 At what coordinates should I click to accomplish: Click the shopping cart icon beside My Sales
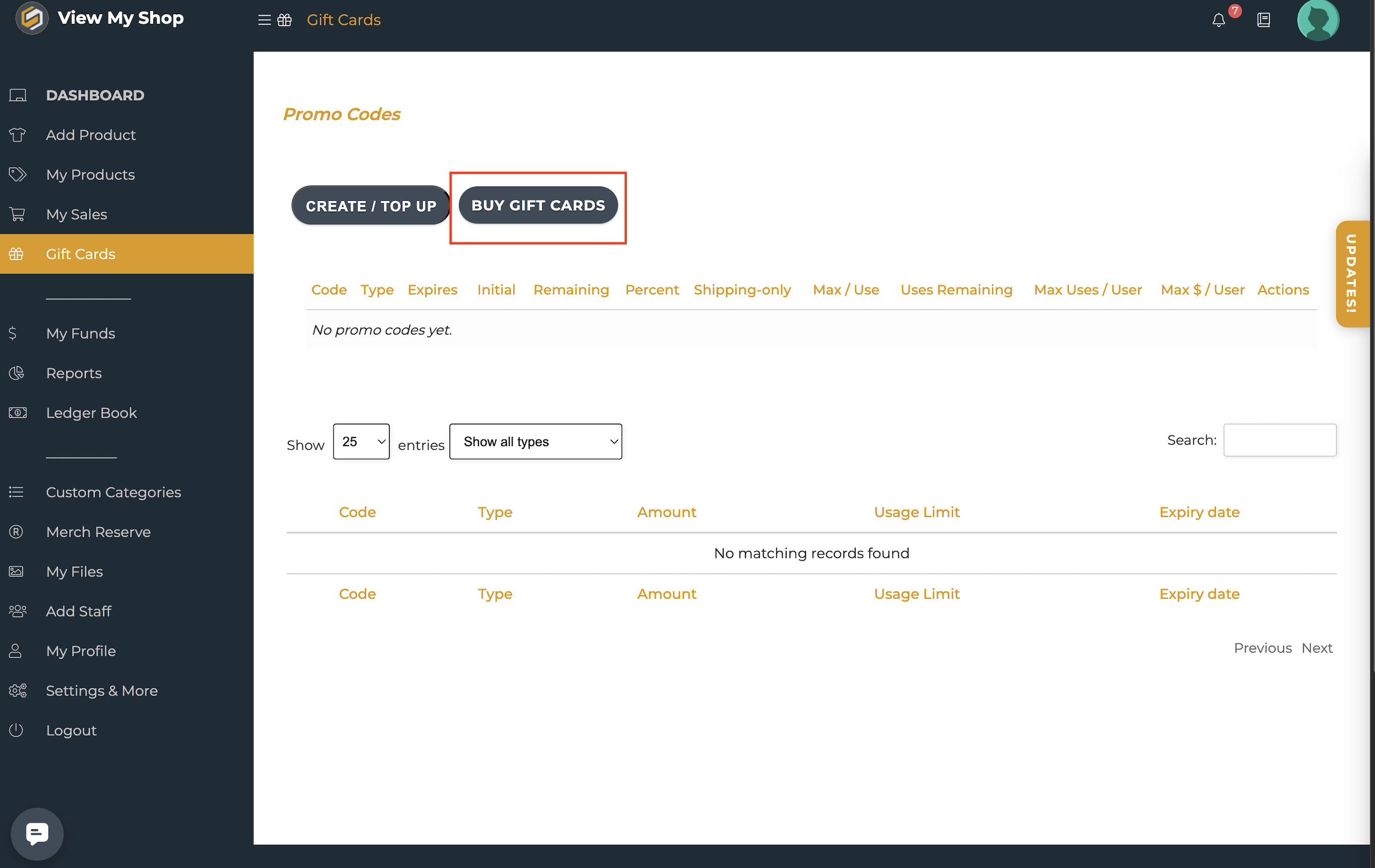(17, 214)
